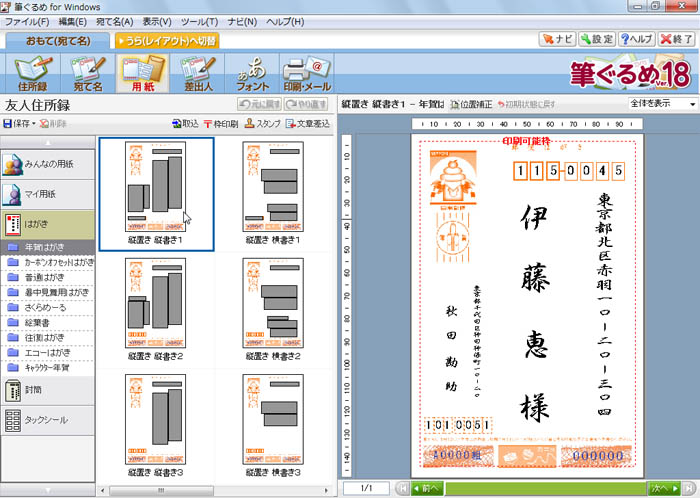Expand the 封筒 envelope category
The width and height of the screenshot is (700, 498).
point(47,388)
